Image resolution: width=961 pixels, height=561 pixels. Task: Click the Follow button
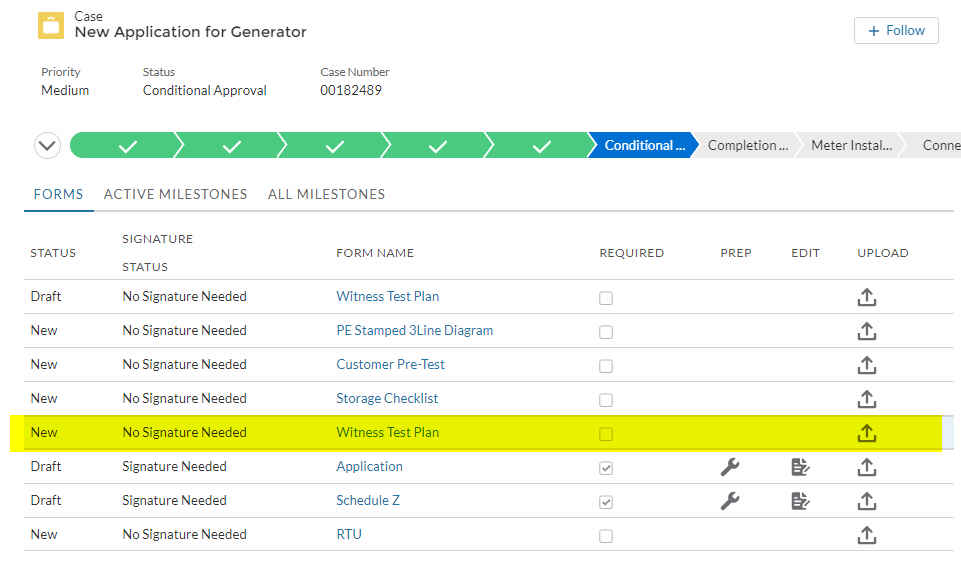tap(896, 31)
